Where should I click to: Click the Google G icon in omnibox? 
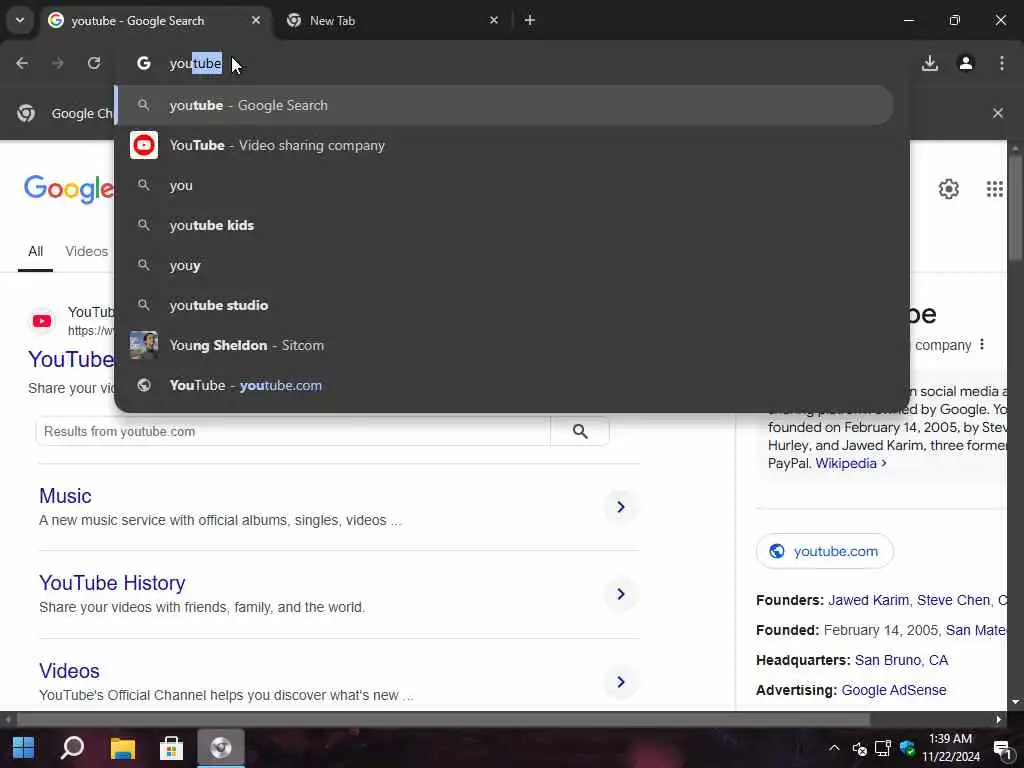(x=144, y=63)
